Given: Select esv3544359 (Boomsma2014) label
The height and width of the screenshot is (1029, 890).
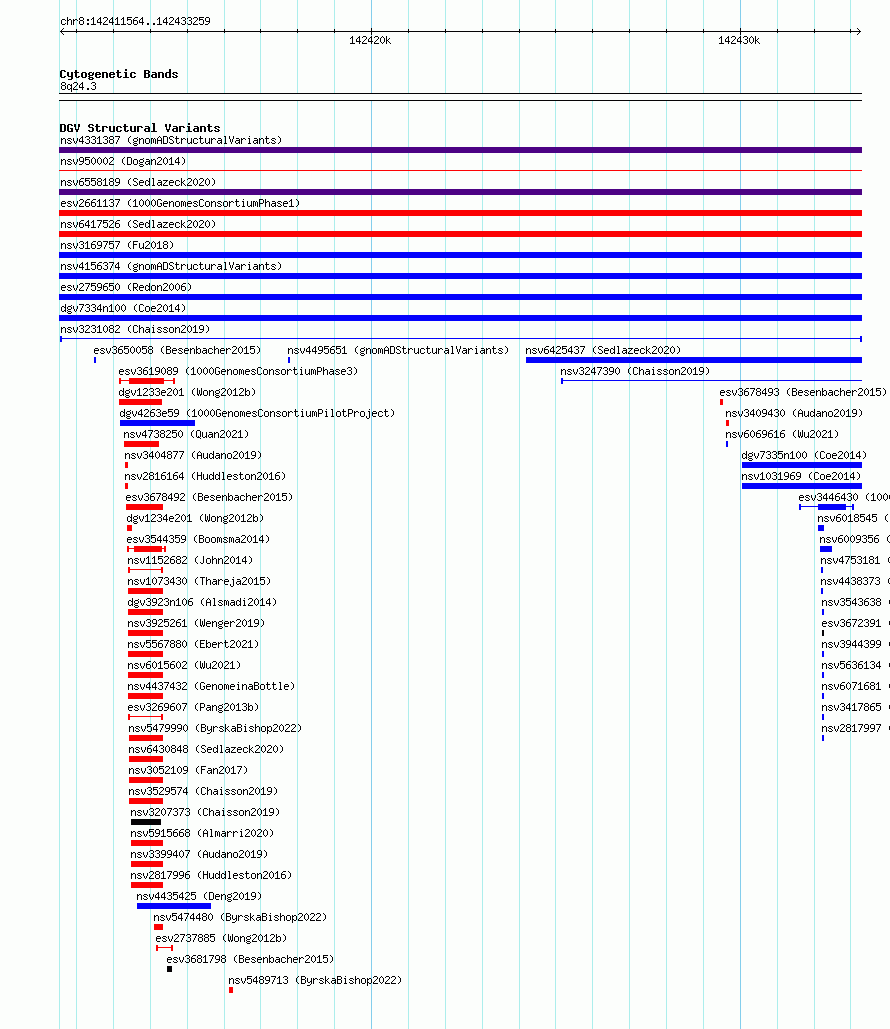Looking at the screenshot, I should coord(198,539).
